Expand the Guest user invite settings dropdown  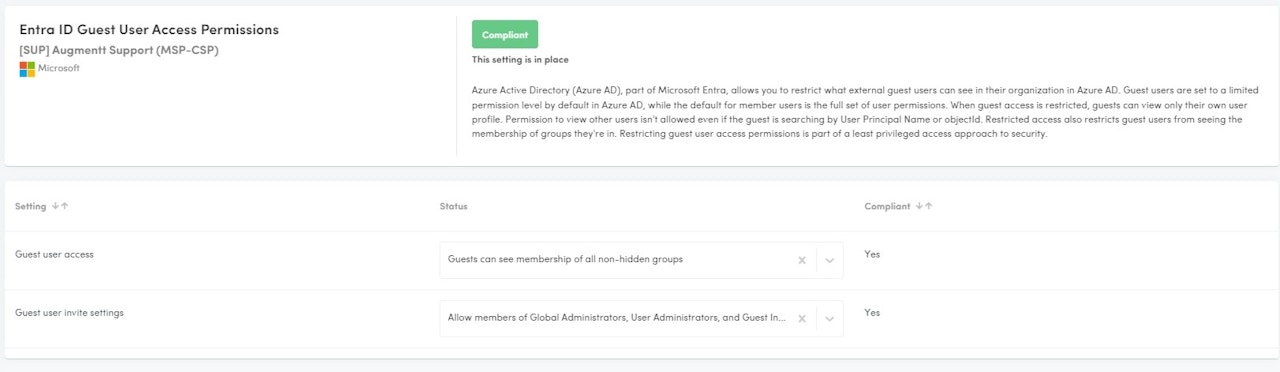829,318
